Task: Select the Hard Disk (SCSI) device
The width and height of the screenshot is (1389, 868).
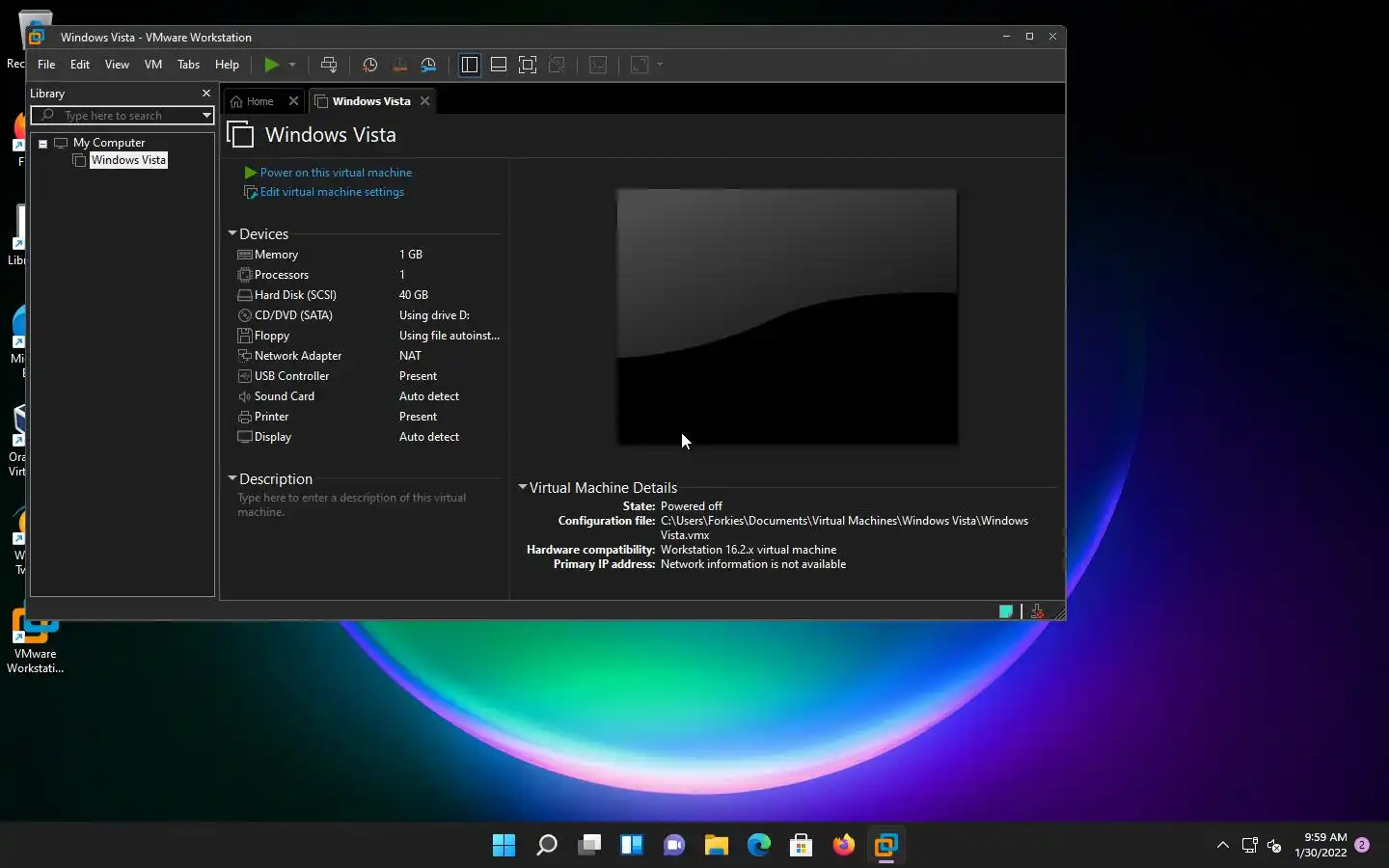Action: tap(368, 295)
